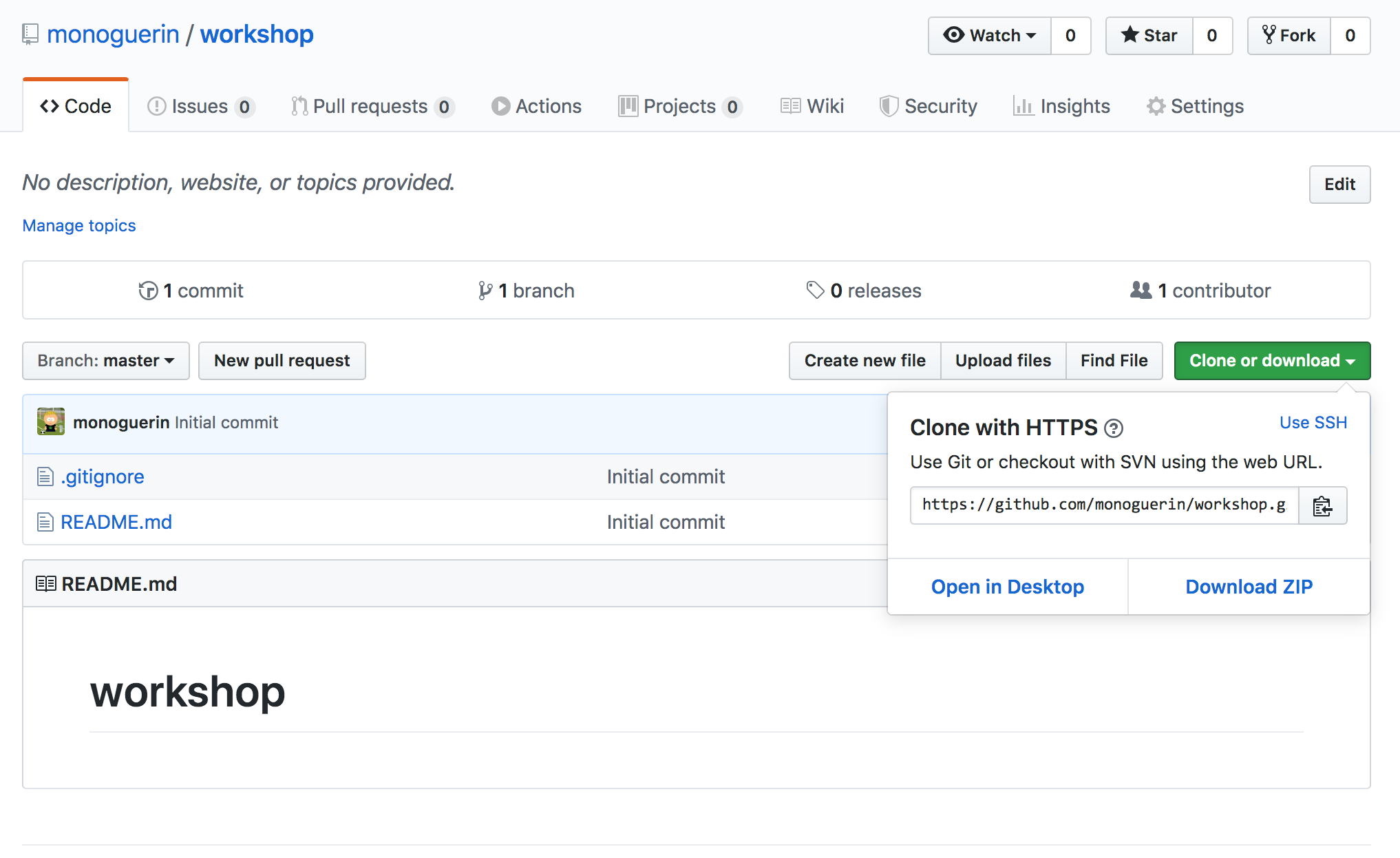Image resolution: width=1400 pixels, height=858 pixels.
Task: Open the Watch notifications dropdown
Action: [989, 36]
